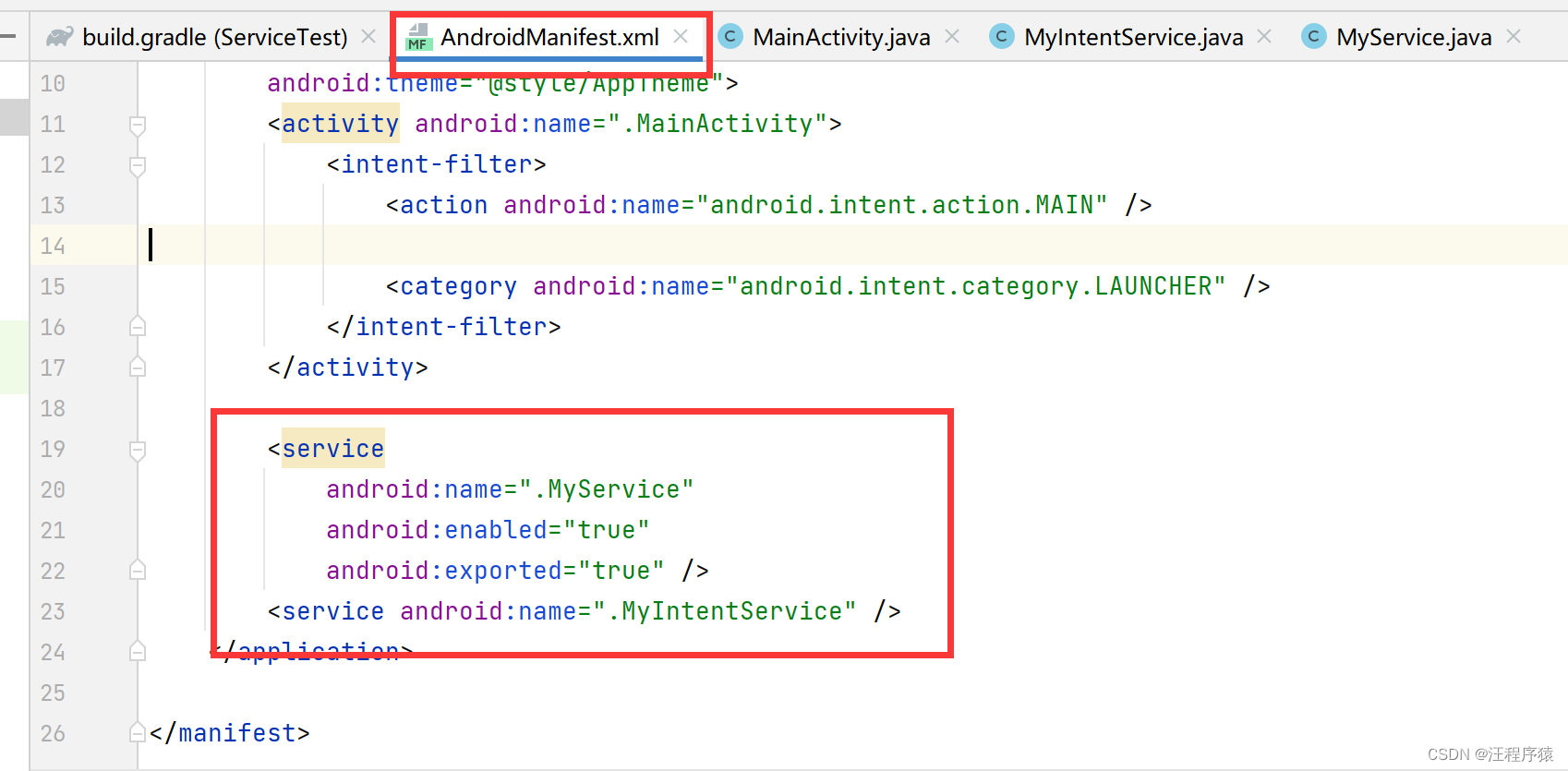Switch to the MyService.java tab
The width and height of the screenshot is (1568, 771).
coord(1414,37)
